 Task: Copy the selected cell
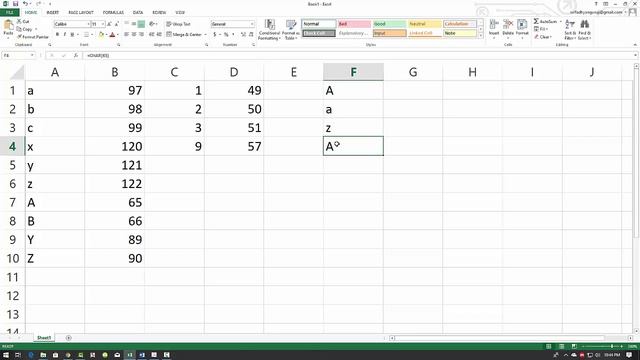(x=25, y=29)
